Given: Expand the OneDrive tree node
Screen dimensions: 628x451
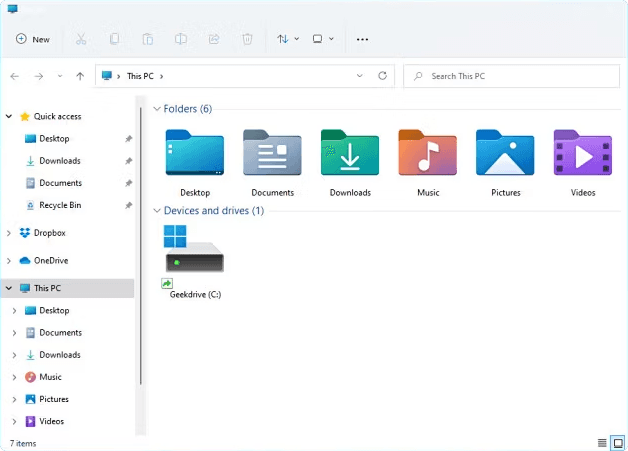Looking at the screenshot, I should [9, 261].
